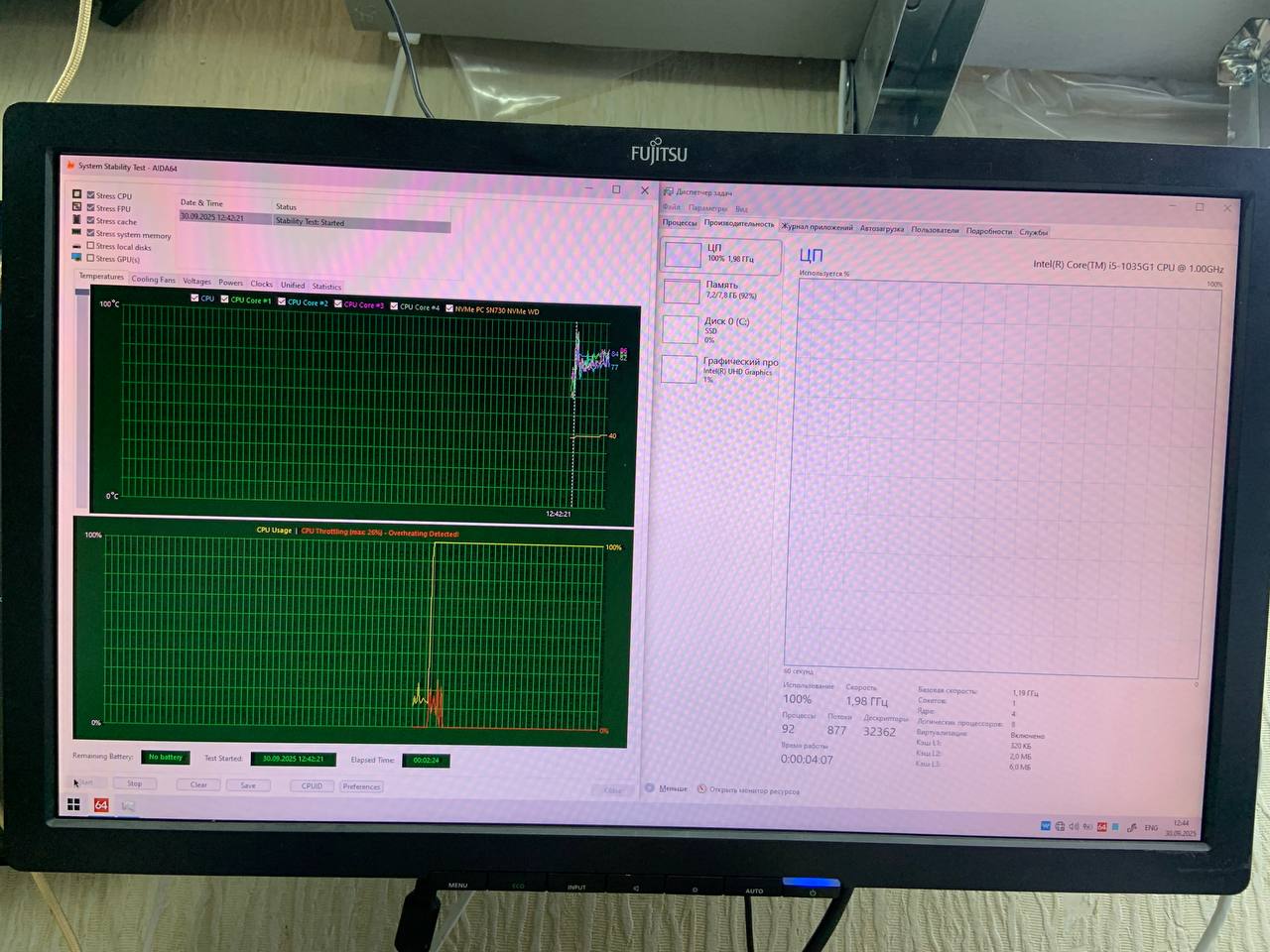Collapse Task Manager using Меньше

[x=667, y=788]
